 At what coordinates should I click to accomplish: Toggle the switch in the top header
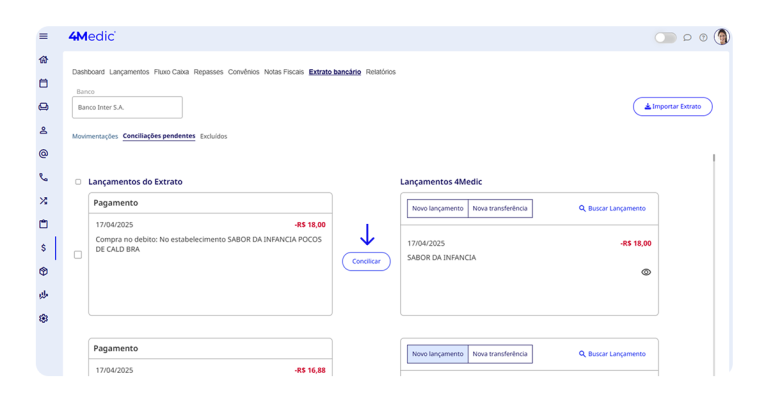point(665,38)
